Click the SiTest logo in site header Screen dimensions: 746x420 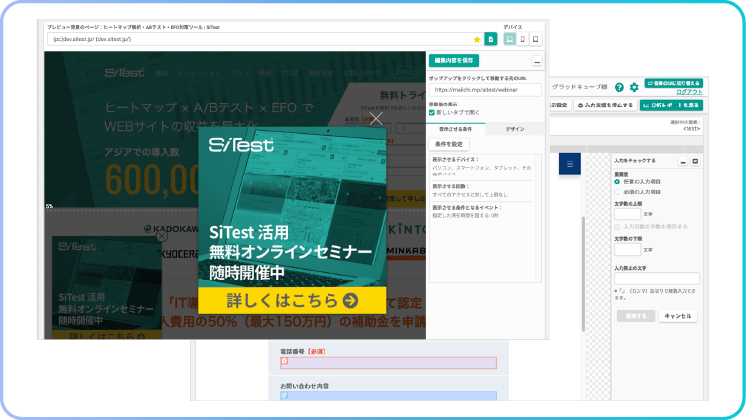124,72
